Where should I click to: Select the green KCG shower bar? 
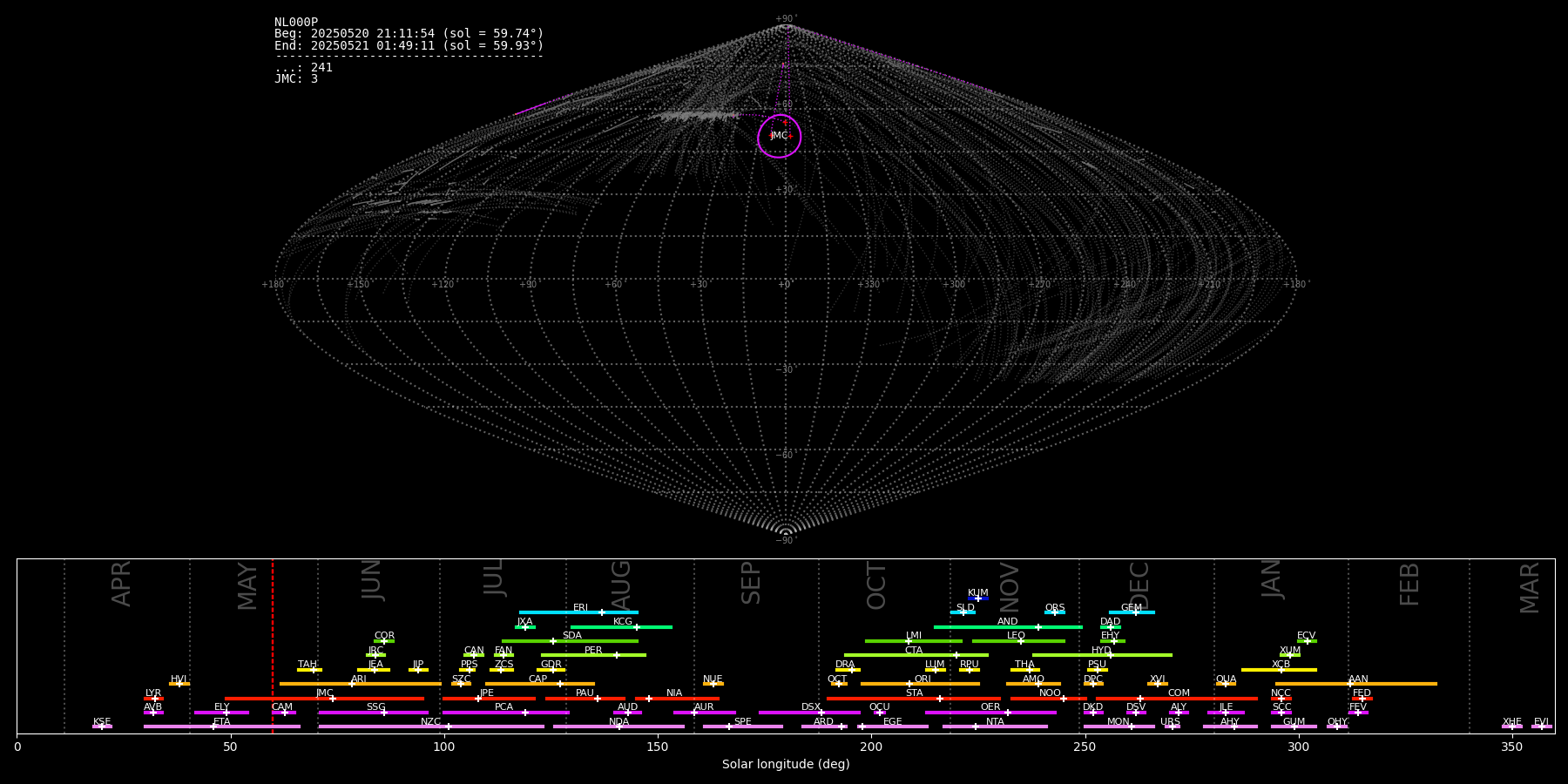(621, 627)
